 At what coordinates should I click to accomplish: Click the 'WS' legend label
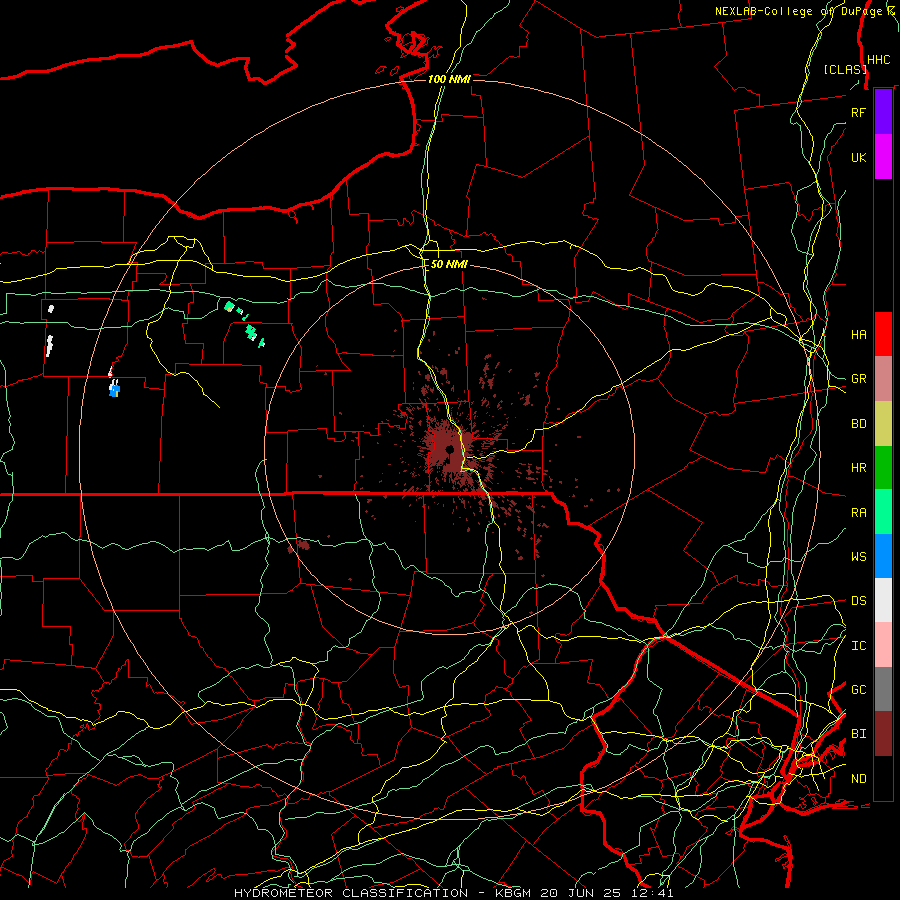tap(858, 557)
